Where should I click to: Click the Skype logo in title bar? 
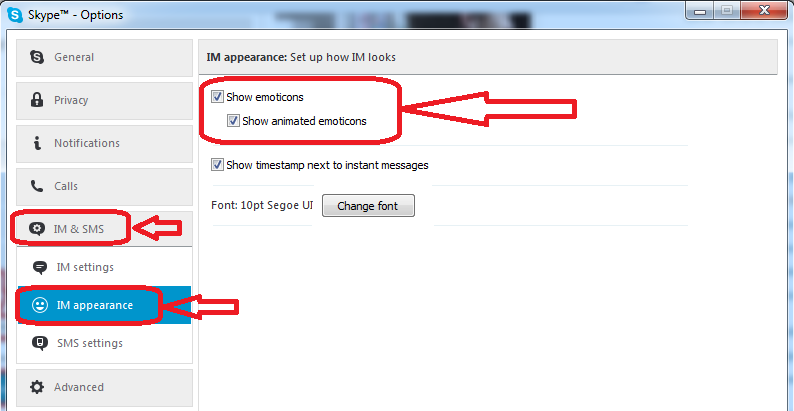15,15
